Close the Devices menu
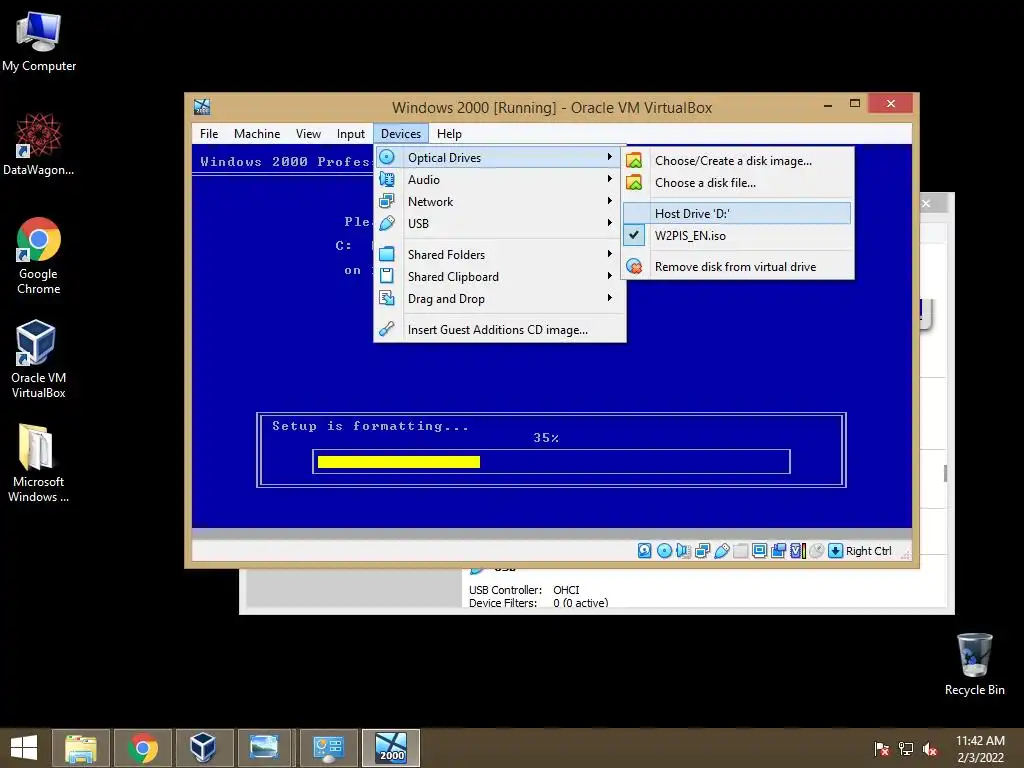The width and height of the screenshot is (1024, 768). 400,134
